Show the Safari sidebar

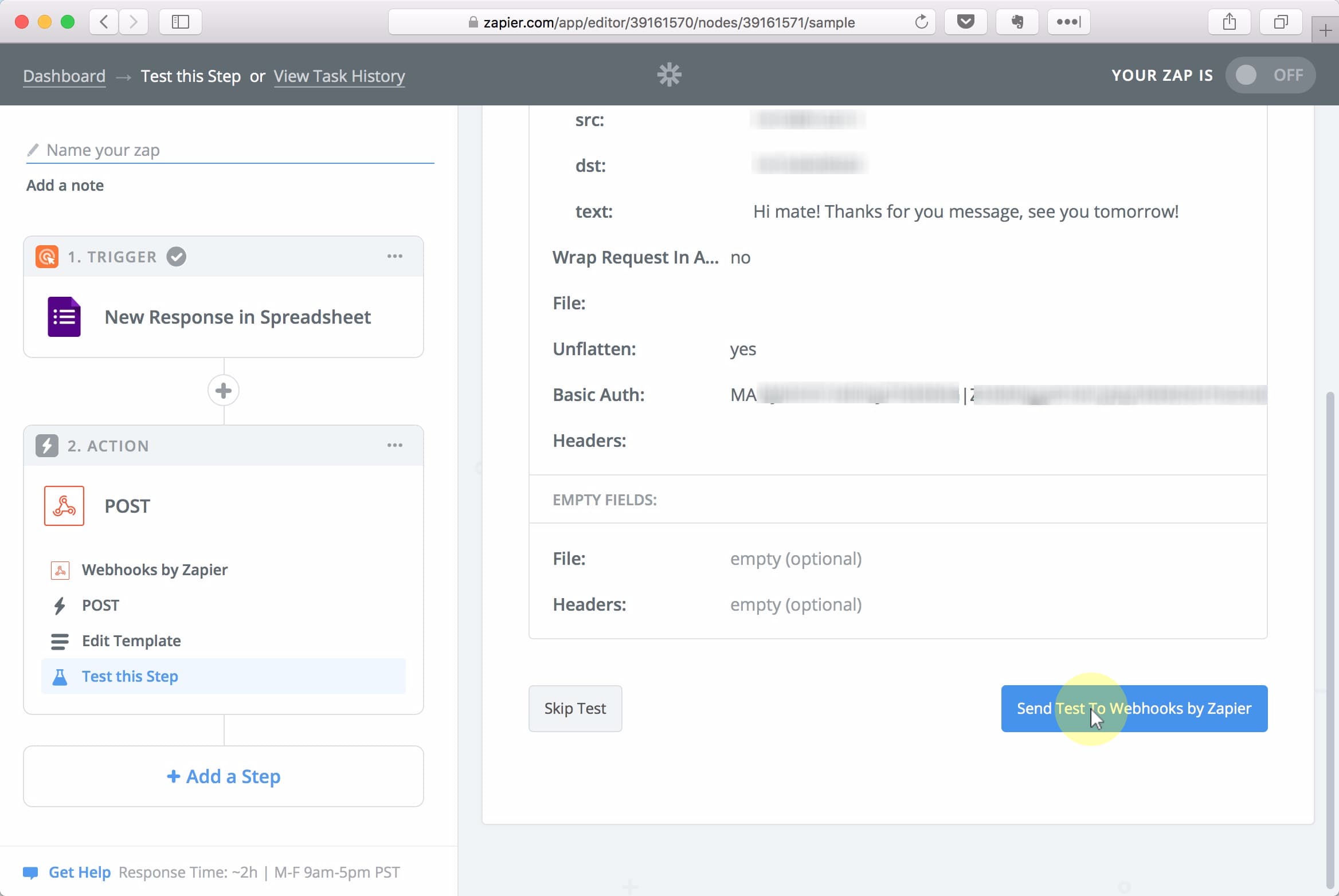[x=181, y=22]
